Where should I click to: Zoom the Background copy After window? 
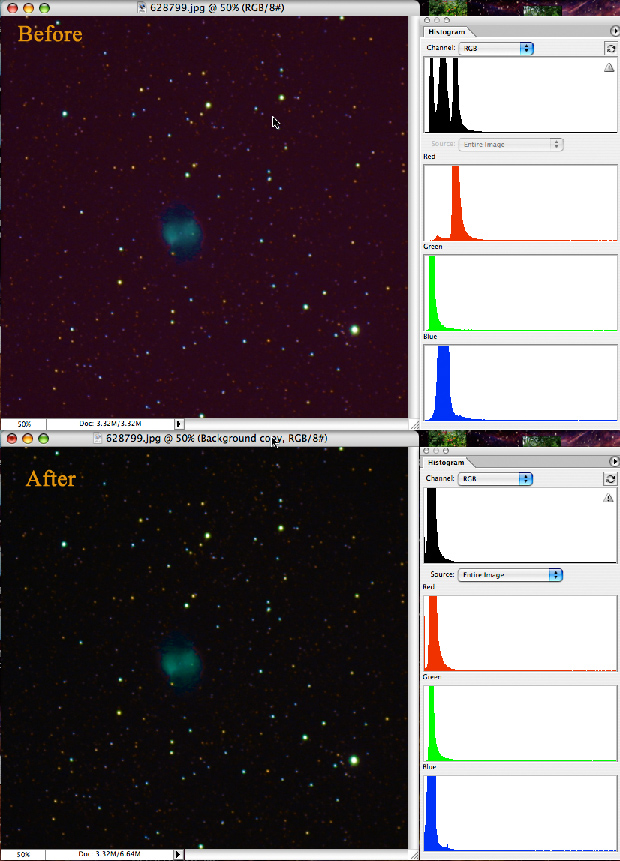[43, 438]
